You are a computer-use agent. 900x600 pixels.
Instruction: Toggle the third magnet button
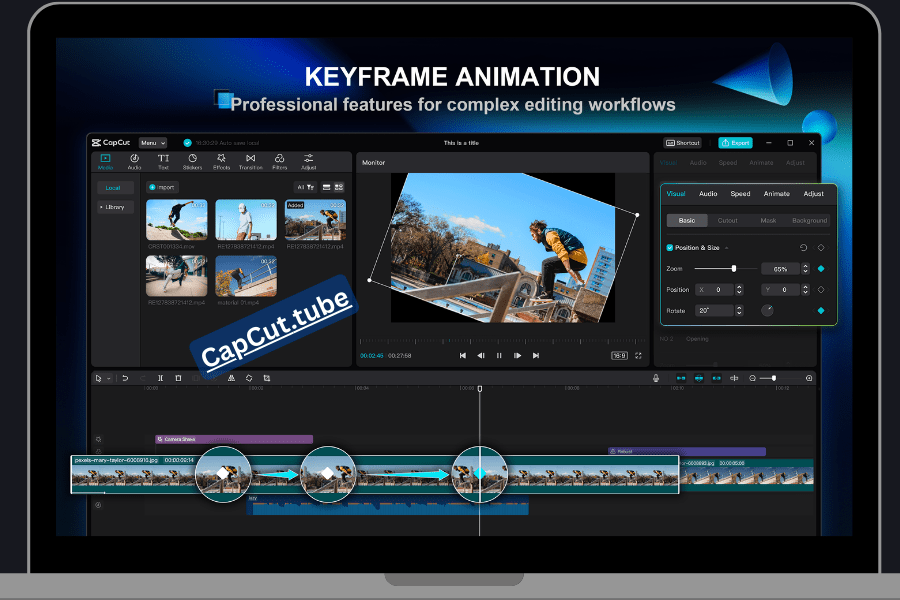click(717, 378)
